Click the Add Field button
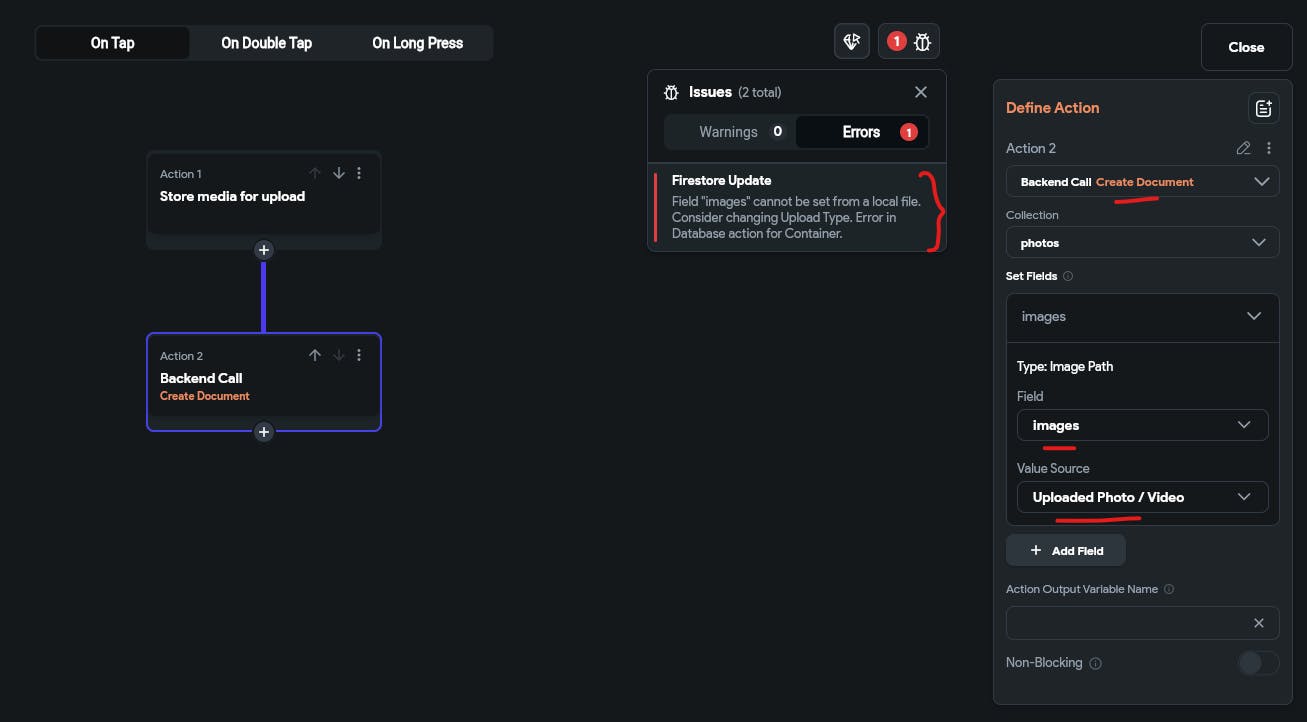 point(1066,551)
